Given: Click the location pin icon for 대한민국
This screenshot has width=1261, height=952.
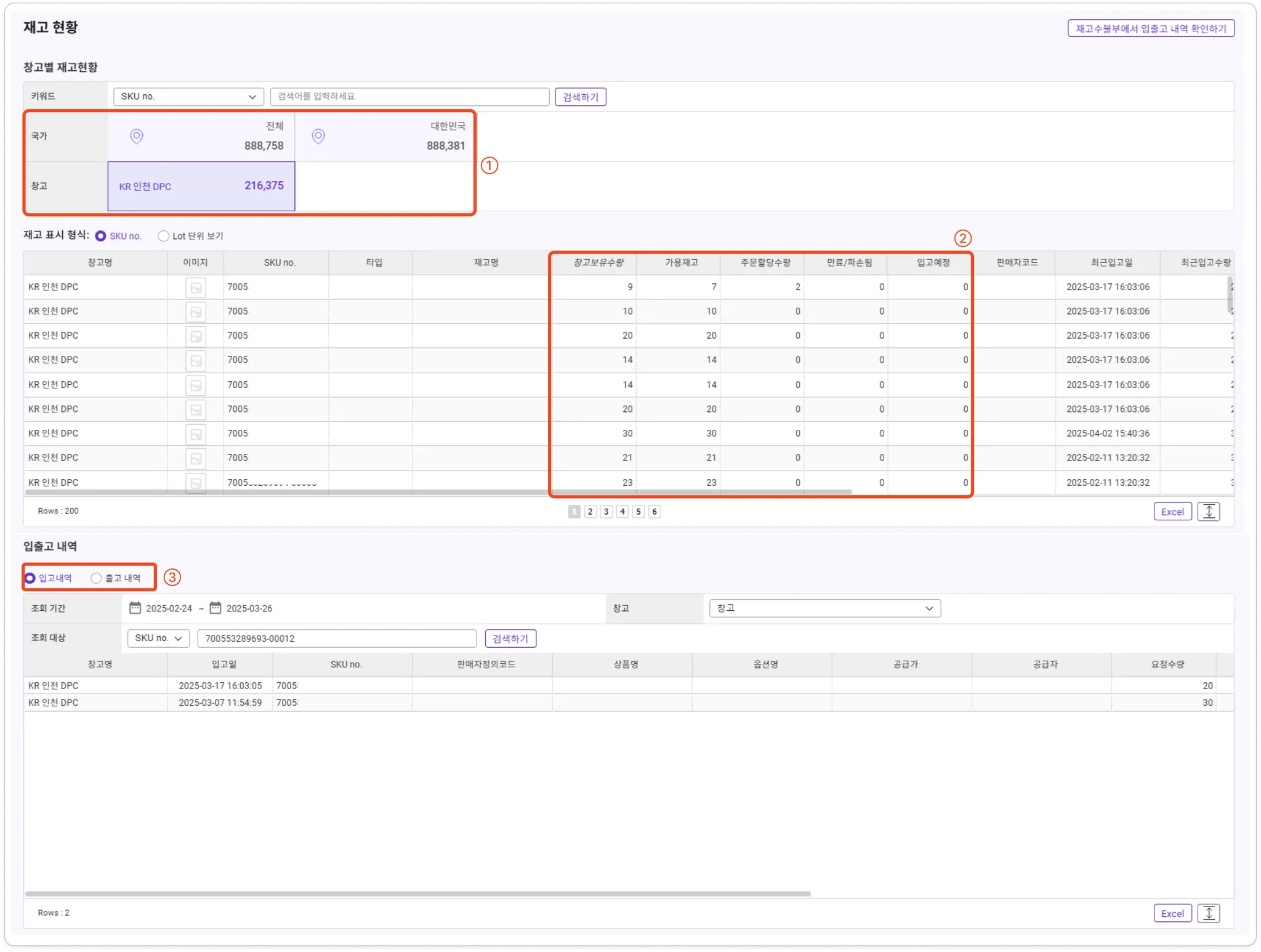Looking at the screenshot, I should pos(318,136).
